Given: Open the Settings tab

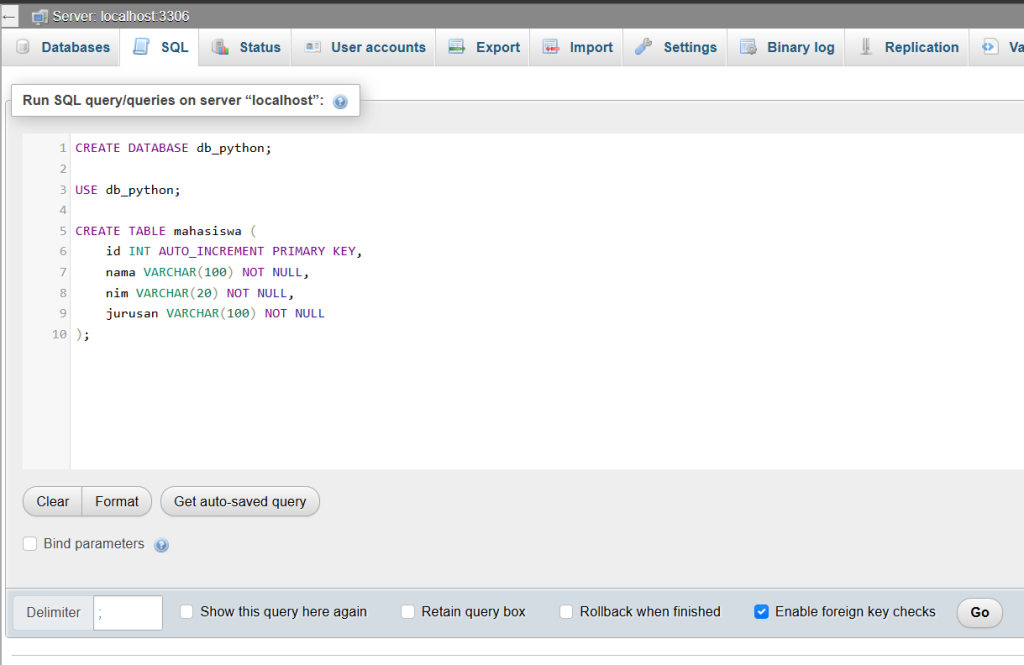Looking at the screenshot, I should [675, 47].
